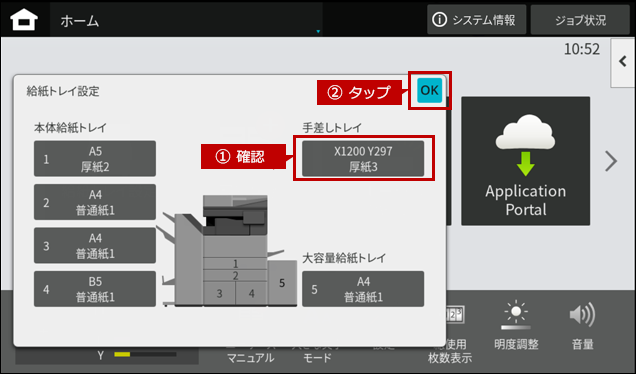Tap the volume speaker icon
The height and width of the screenshot is (374, 636).
pyautogui.click(x=582, y=314)
